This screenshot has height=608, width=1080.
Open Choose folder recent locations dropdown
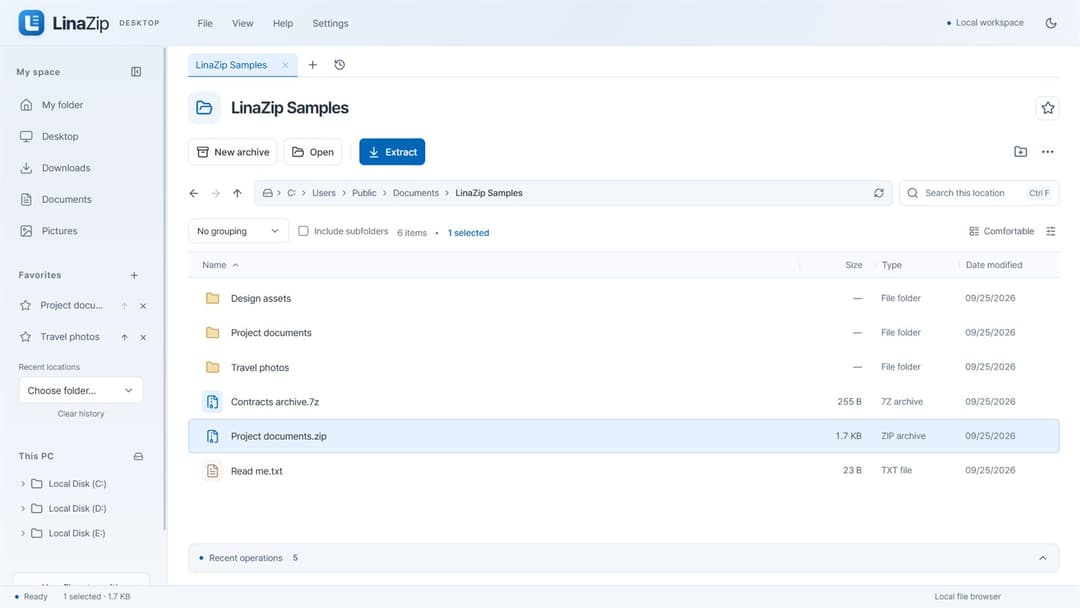tap(81, 390)
